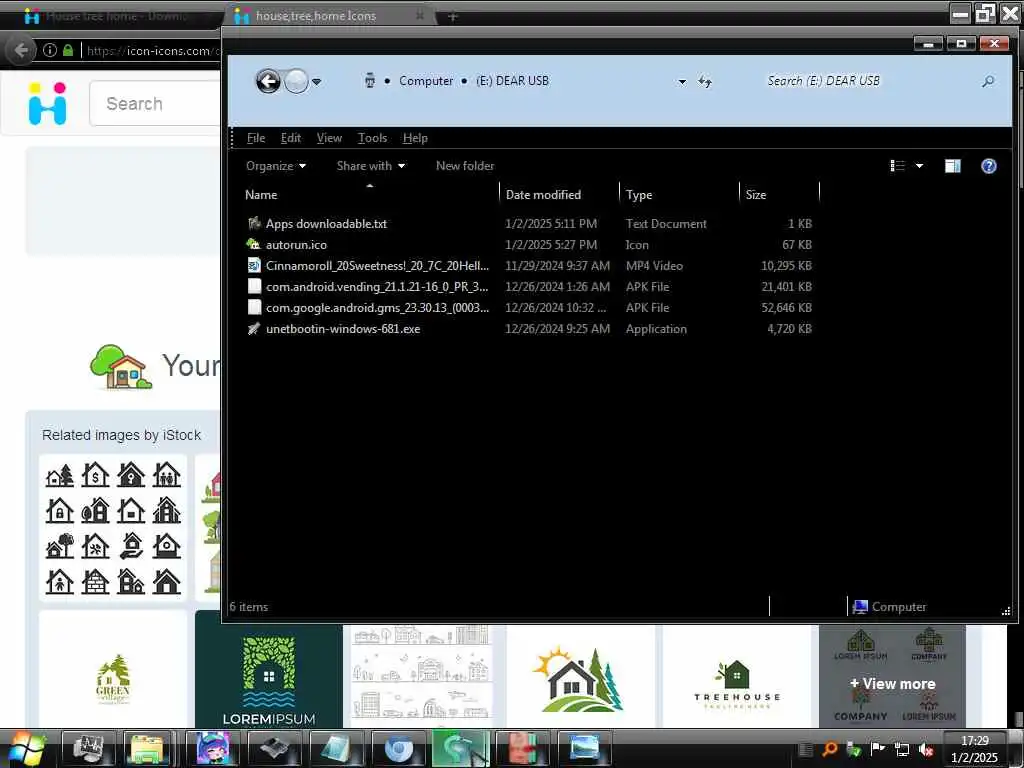Open the black house icon set thumbnail
Screen dimensions: 1024x768
coord(113,528)
